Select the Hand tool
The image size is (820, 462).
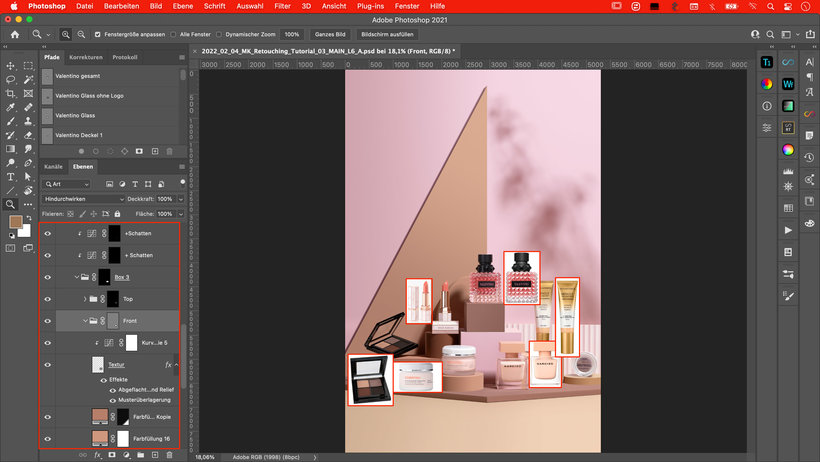tap(28, 190)
